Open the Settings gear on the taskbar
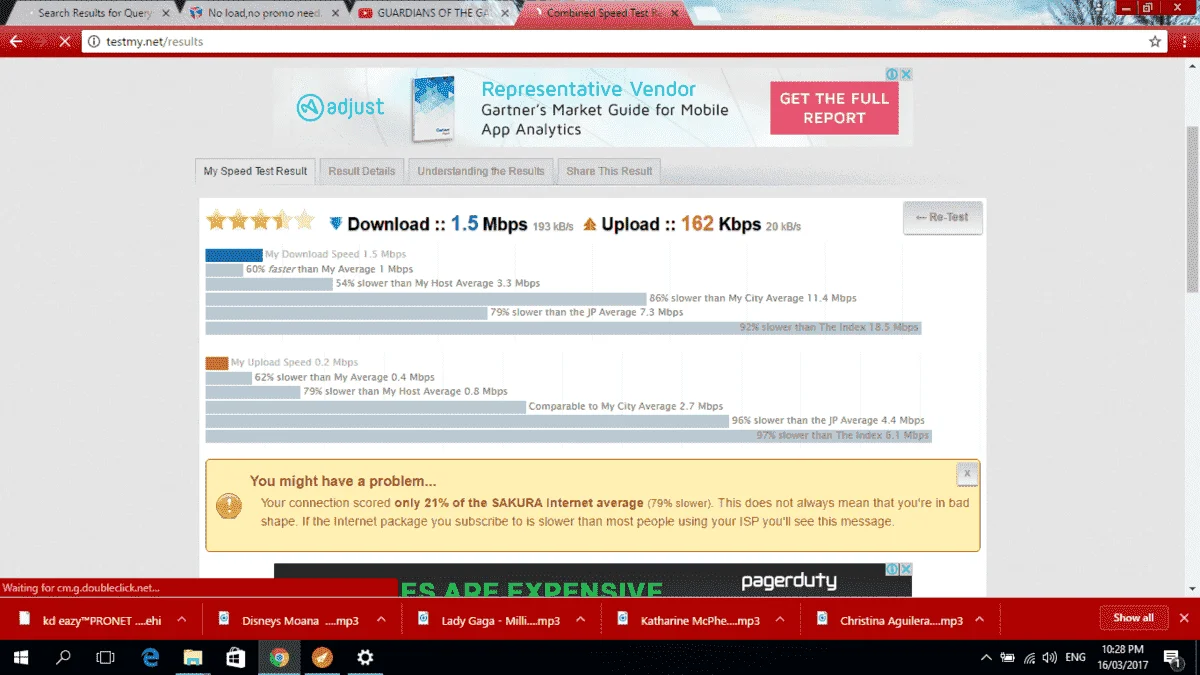The height and width of the screenshot is (675, 1200). click(365, 657)
